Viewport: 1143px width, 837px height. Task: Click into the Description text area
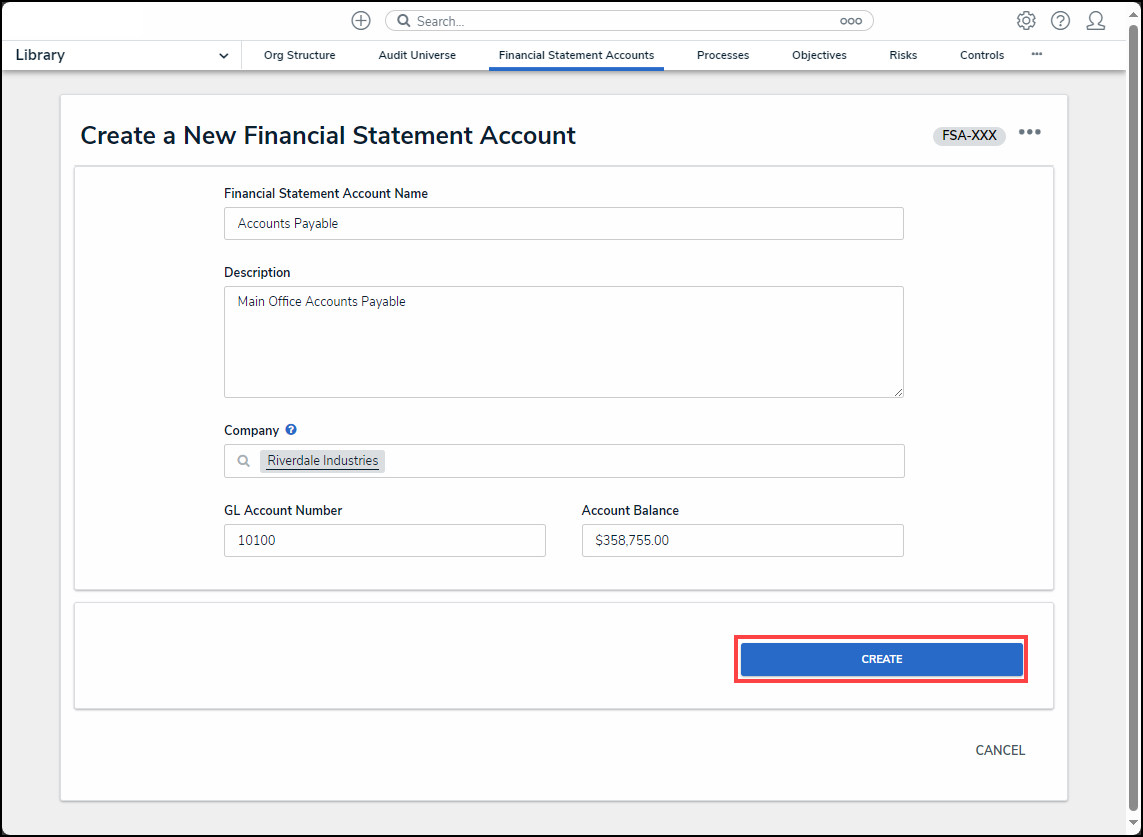tap(563, 342)
